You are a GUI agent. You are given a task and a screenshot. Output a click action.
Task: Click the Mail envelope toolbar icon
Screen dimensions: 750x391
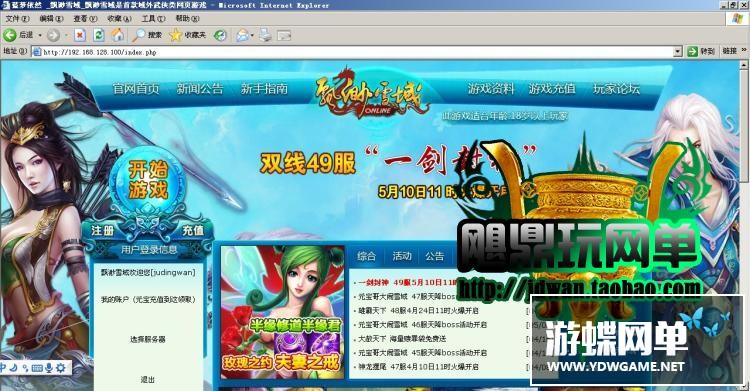click(x=243, y=35)
